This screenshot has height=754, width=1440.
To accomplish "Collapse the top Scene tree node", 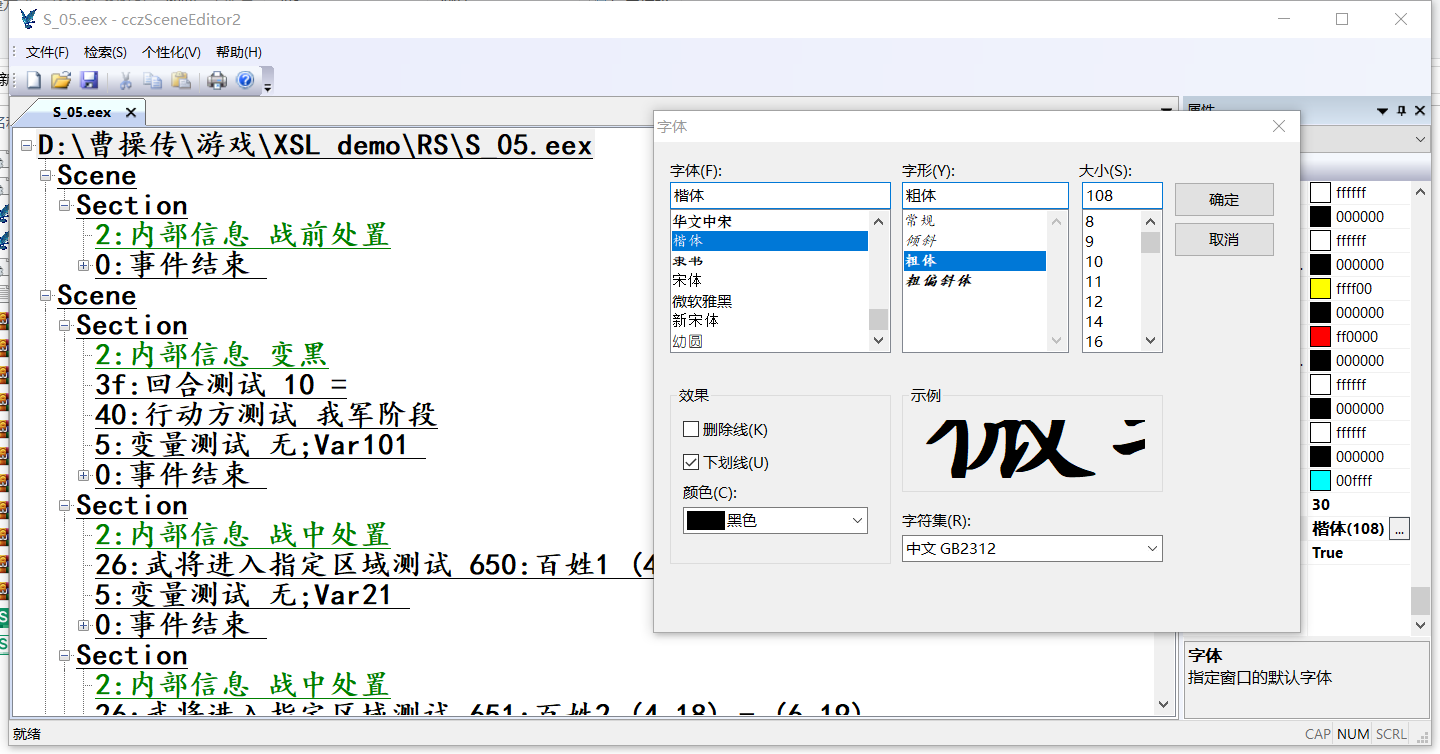I will [x=46, y=176].
